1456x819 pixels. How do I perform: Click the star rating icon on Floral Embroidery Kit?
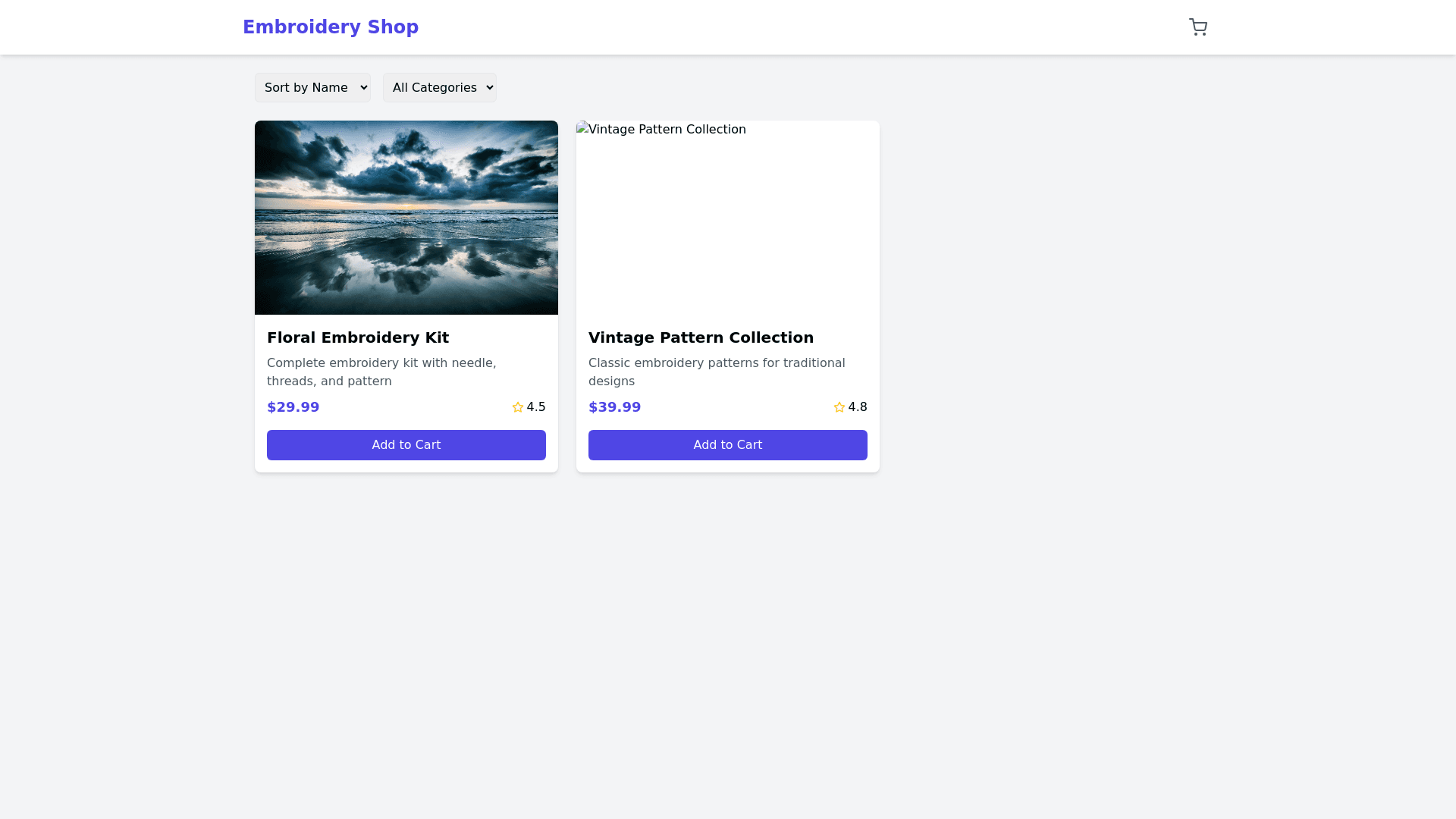pos(517,407)
